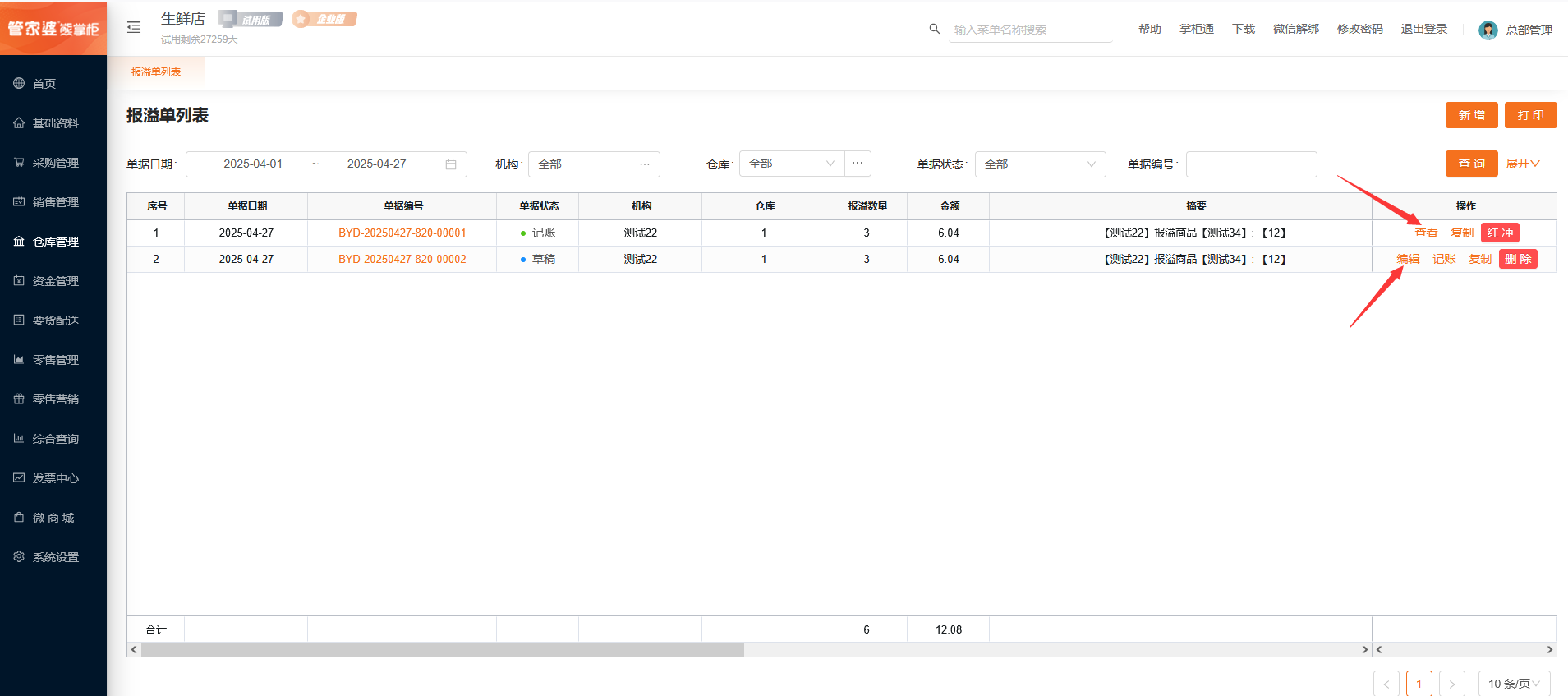Click 修改密码 in top bar
The width and height of the screenshot is (1568, 696).
point(1360,29)
